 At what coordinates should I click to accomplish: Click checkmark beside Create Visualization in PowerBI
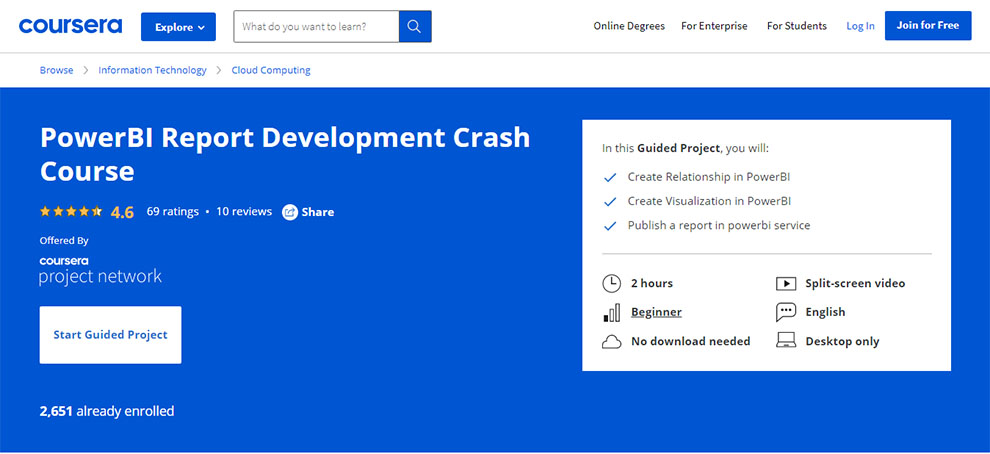610,202
